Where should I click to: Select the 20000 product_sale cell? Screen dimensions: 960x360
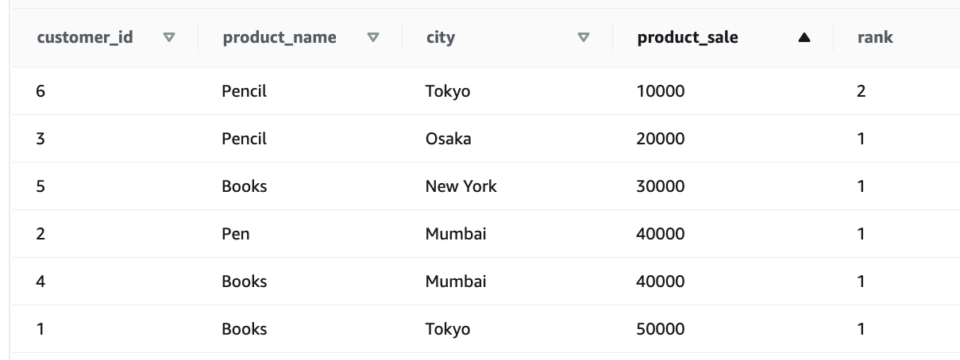tap(660, 139)
